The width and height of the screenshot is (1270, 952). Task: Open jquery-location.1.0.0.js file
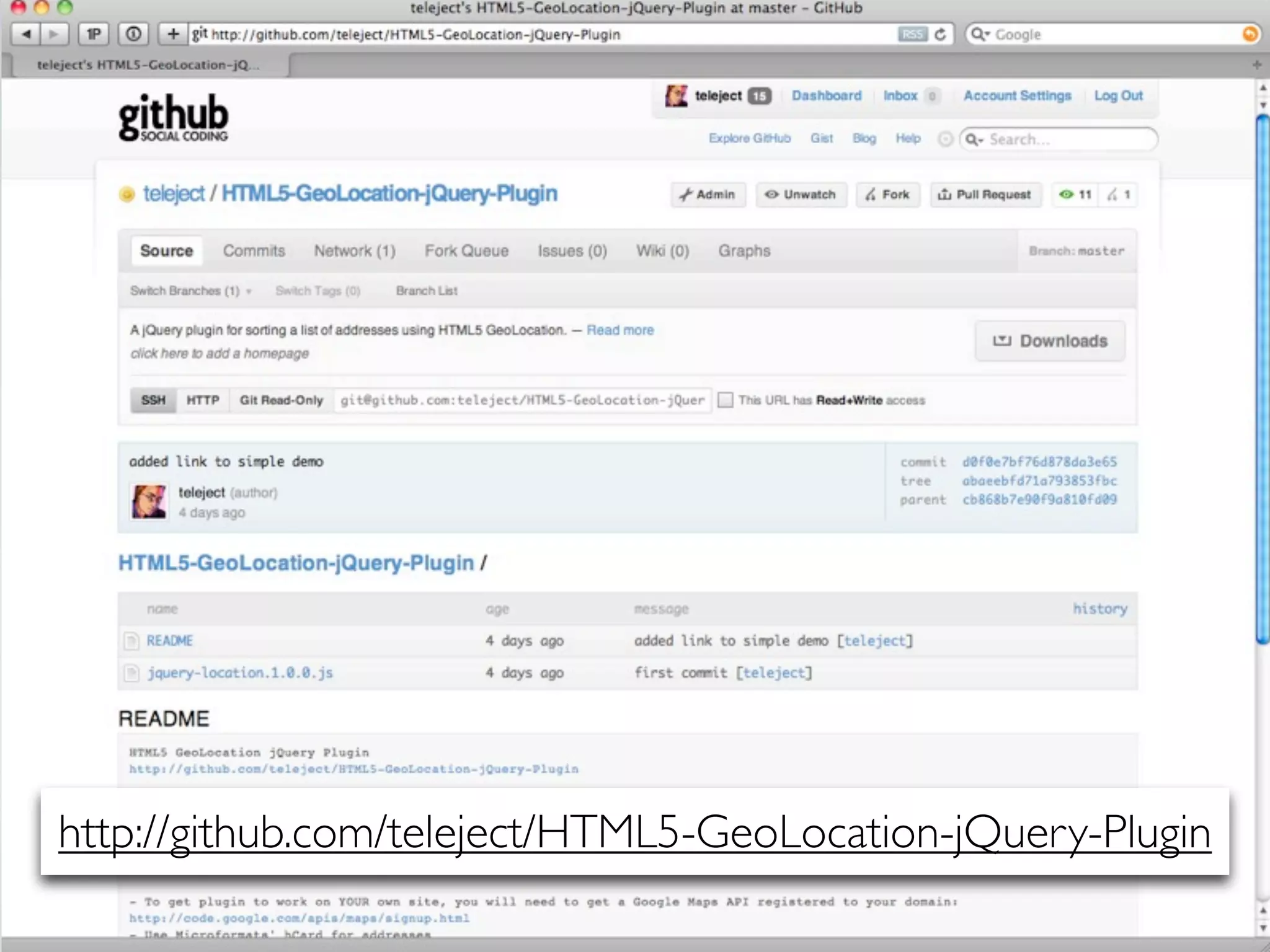coord(240,673)
